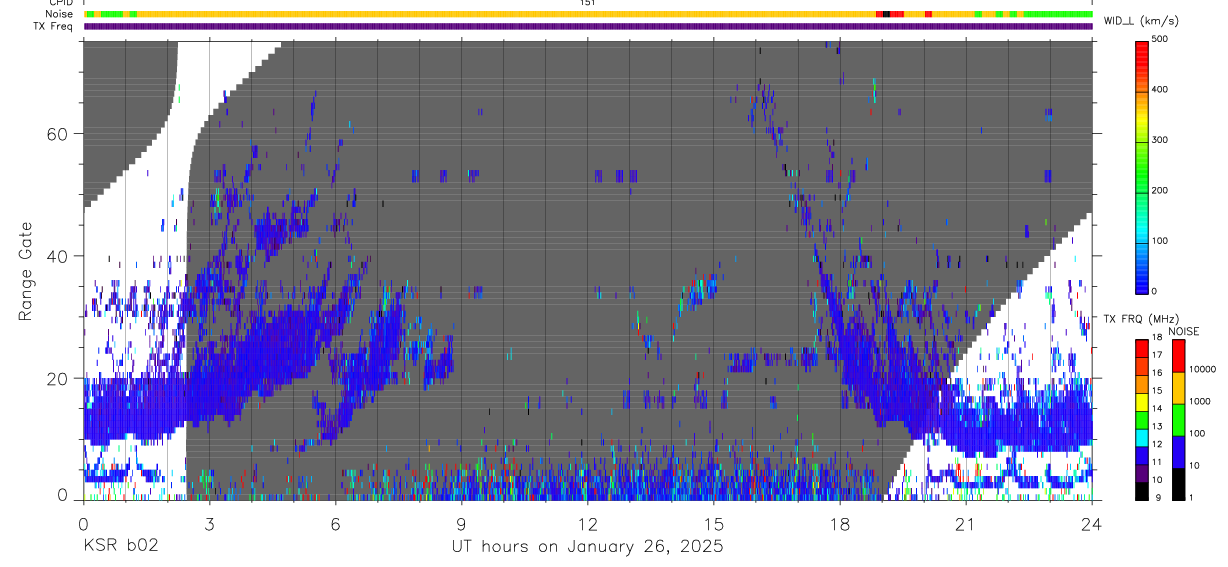The height and width of the screenshot is (567, 1228).
Task: Click the red segment of the Noise strip
Action: pos(896,14)
